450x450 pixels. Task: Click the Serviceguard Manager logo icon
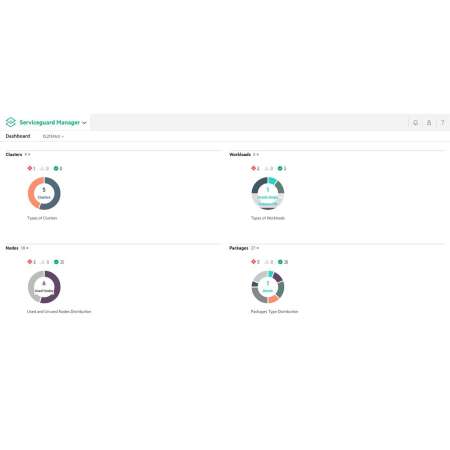11,122
